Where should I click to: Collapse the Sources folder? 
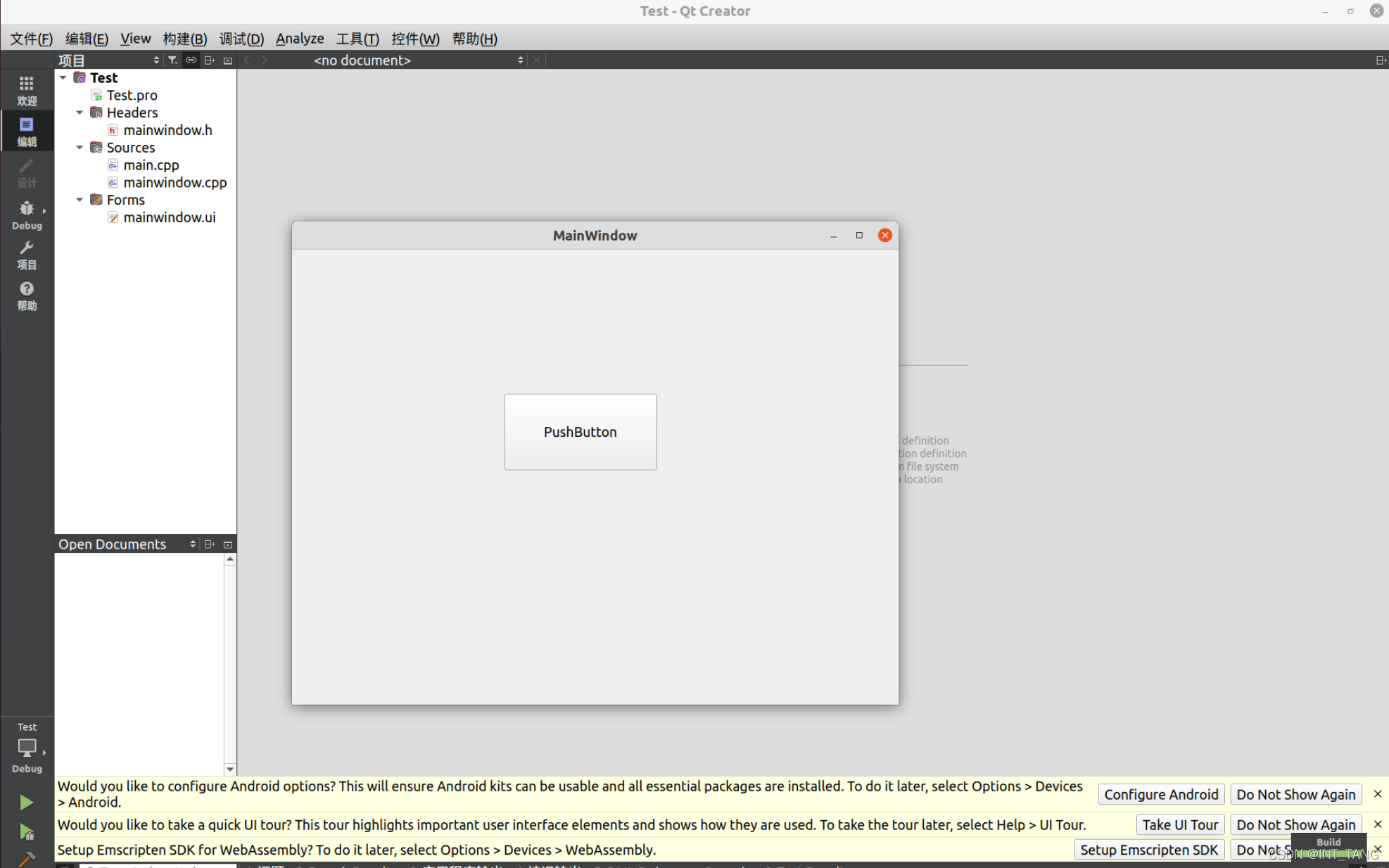[x=80, y=148]
